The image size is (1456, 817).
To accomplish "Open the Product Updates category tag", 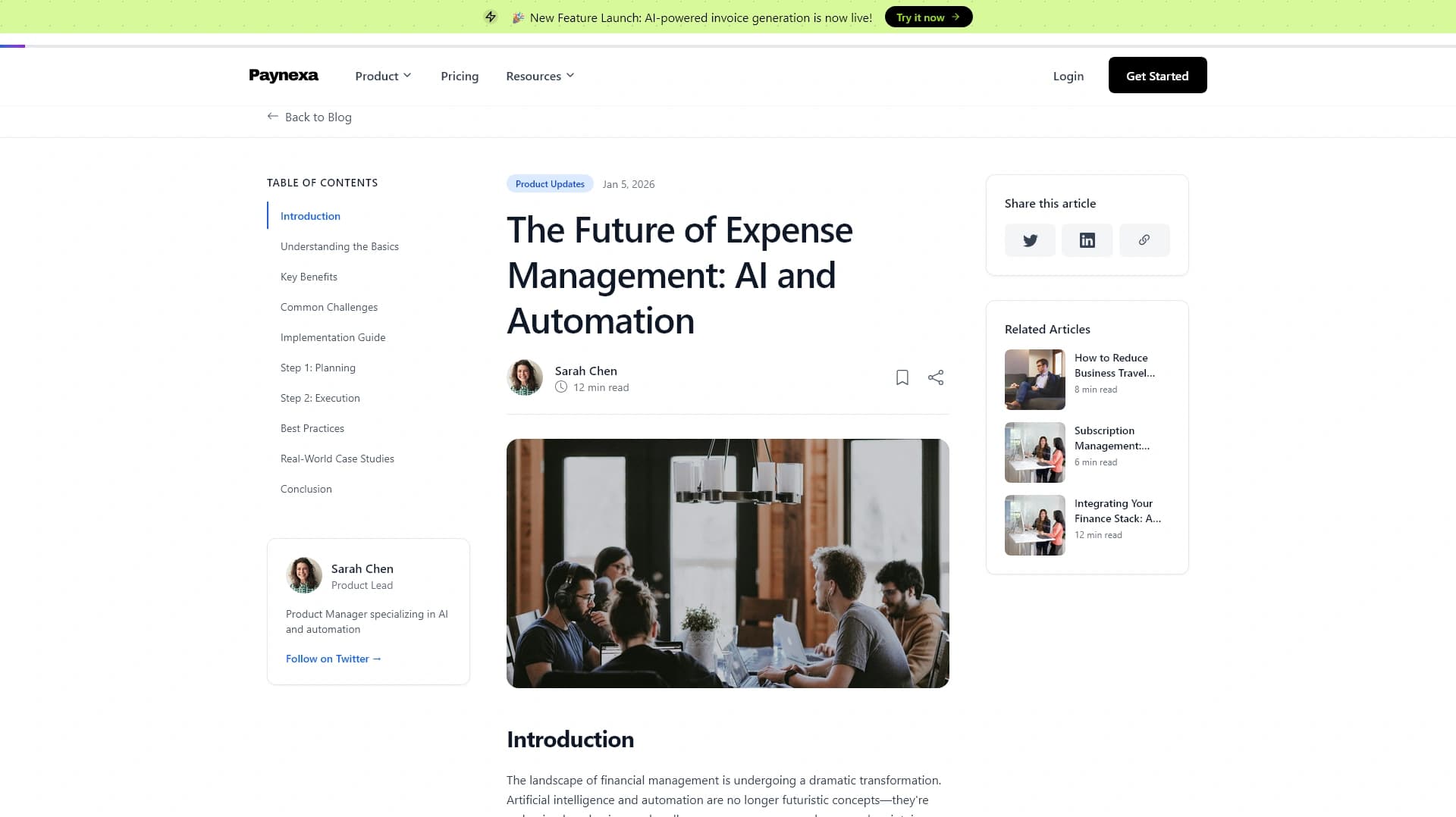I will coord(550,184).
